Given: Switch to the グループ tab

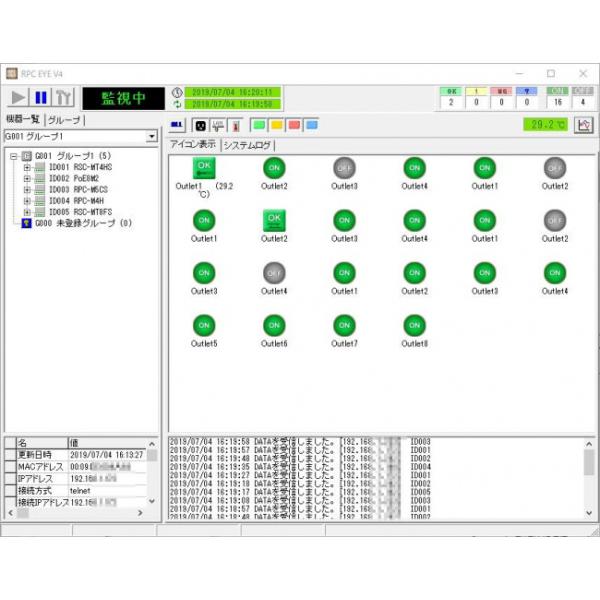Looking at the screenshot, I should pos(64,120).
